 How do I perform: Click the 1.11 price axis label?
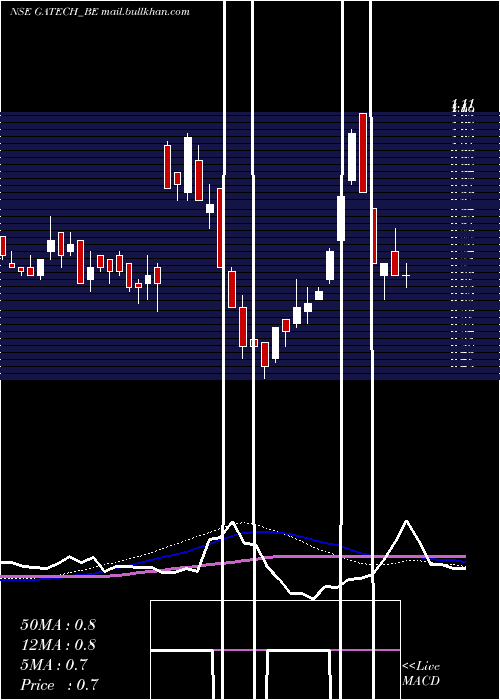(462, 104)
